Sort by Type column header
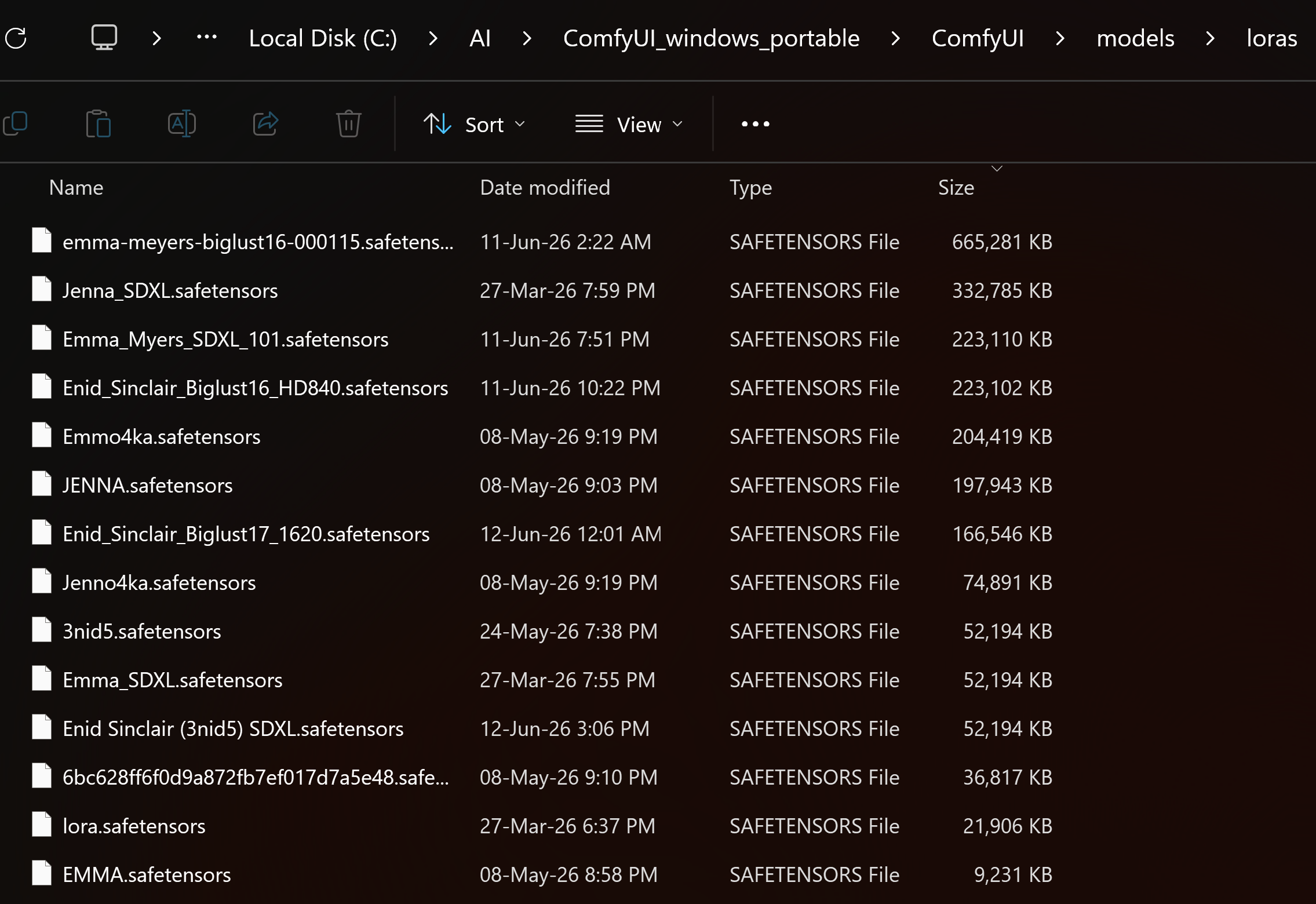Viewport: 1316px width, 904px height. coord(750,187)
